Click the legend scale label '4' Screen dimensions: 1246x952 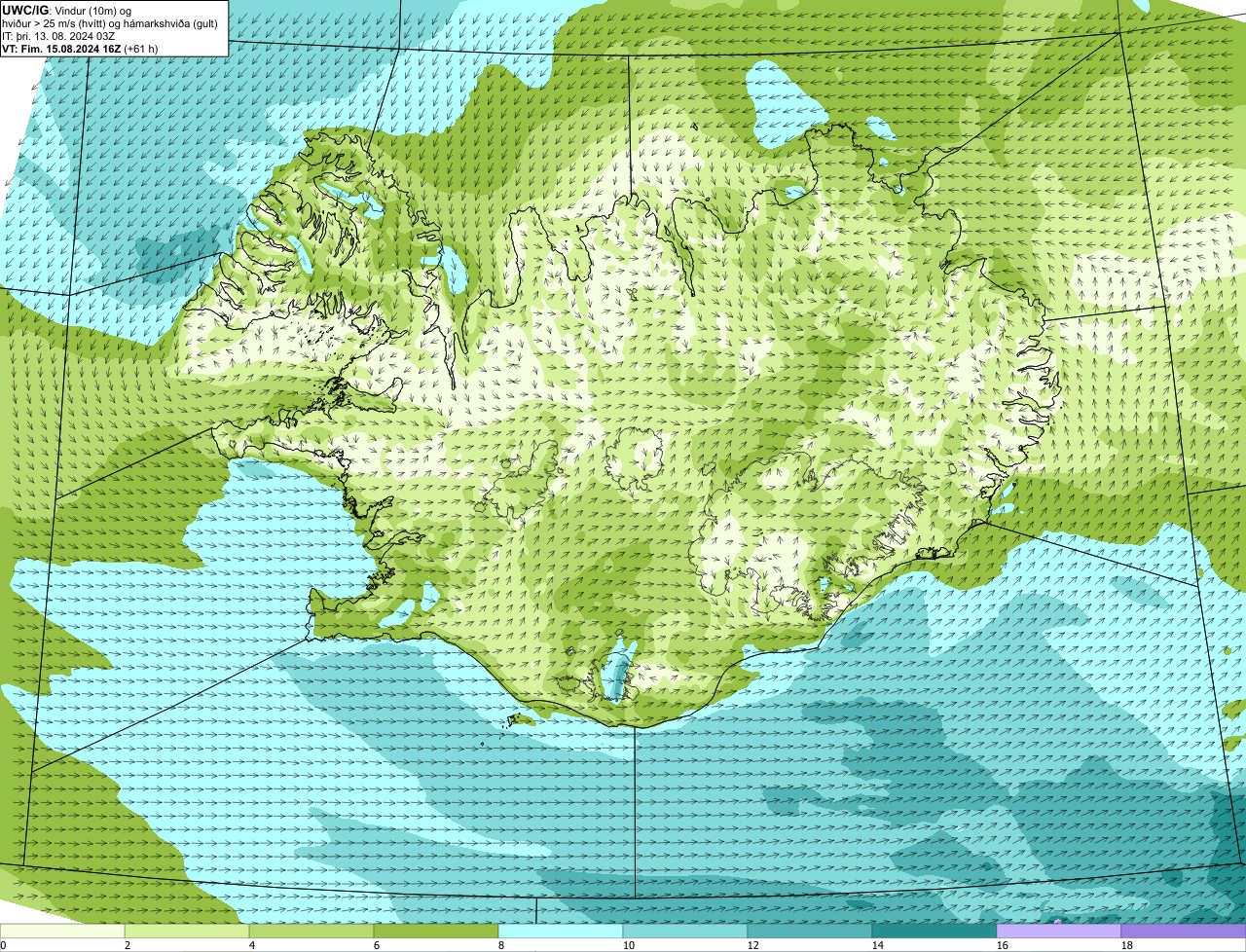(x=252, y=945)
